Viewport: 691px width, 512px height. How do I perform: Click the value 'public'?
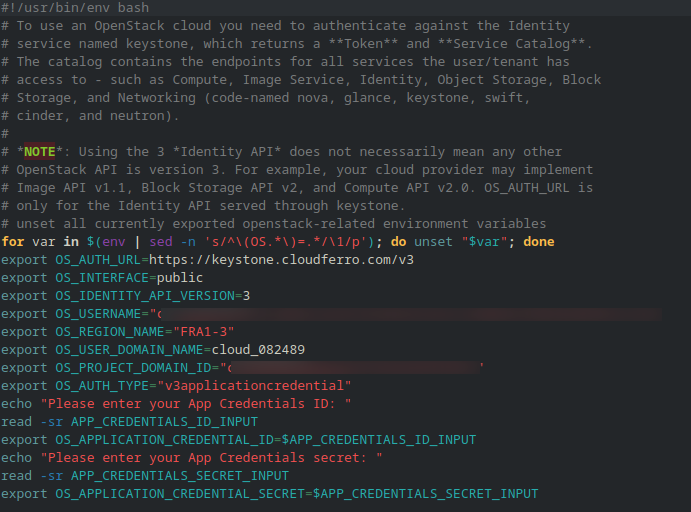(180, 278)
